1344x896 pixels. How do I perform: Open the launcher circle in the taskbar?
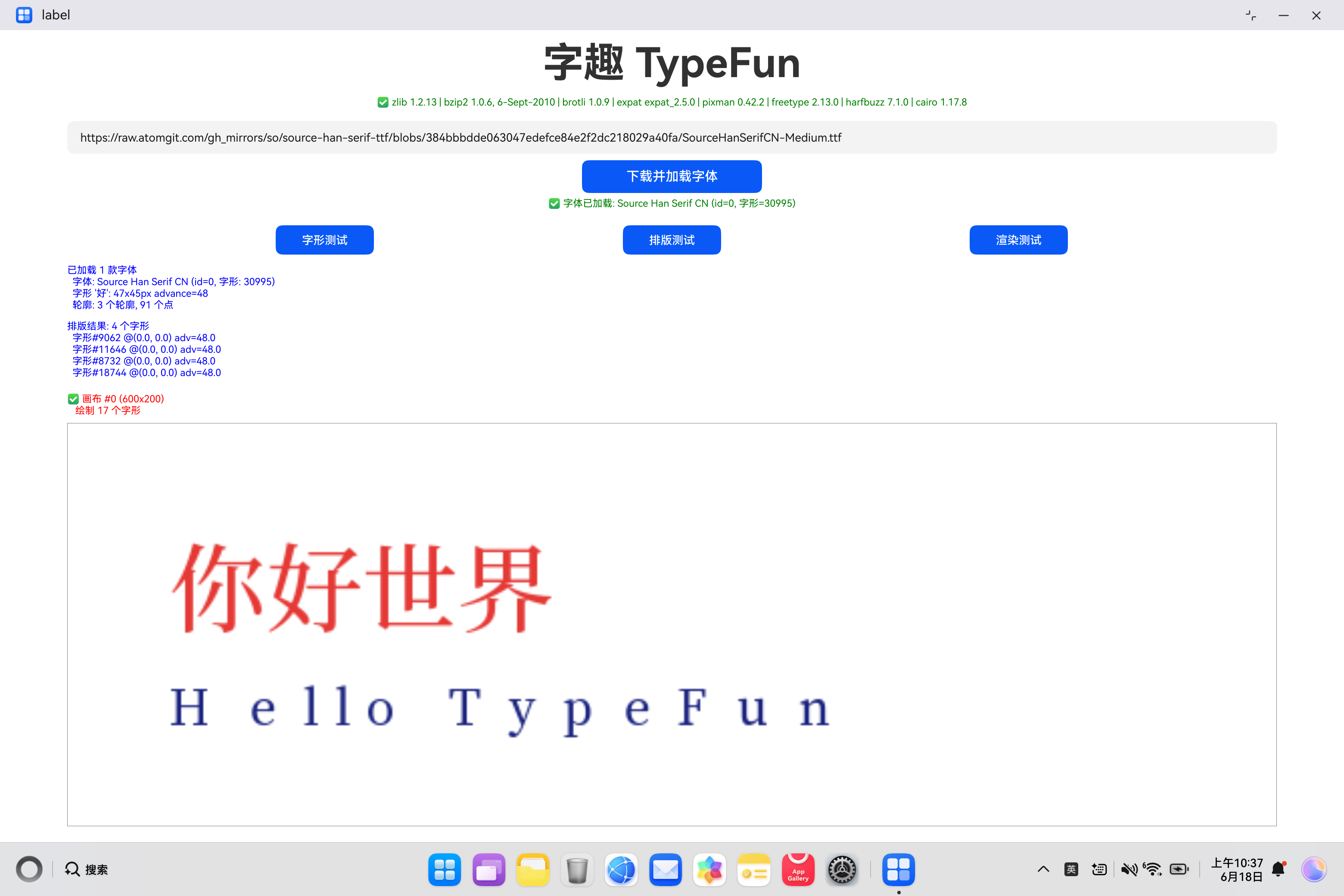coord(29,869)
